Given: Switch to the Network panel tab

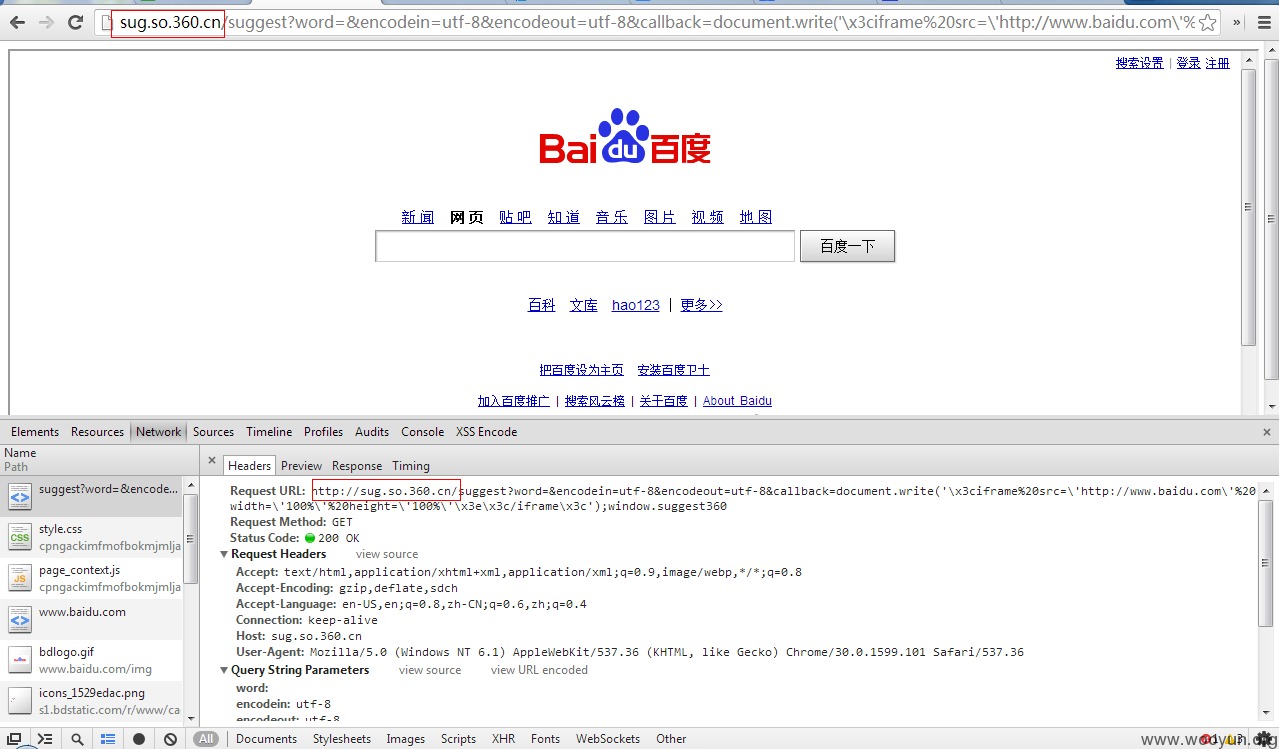Looking at the screenshot, I should (159, 432).
